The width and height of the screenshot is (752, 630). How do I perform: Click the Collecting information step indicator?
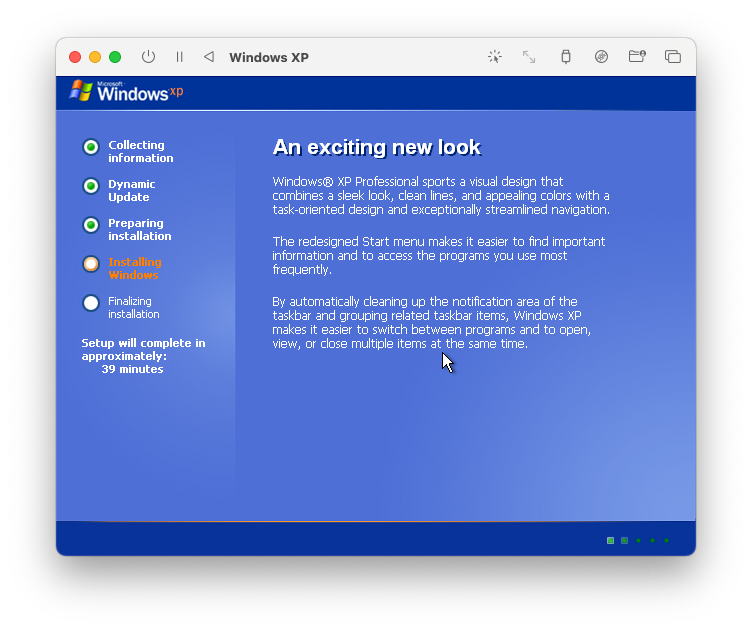click(x=91, y=147)
